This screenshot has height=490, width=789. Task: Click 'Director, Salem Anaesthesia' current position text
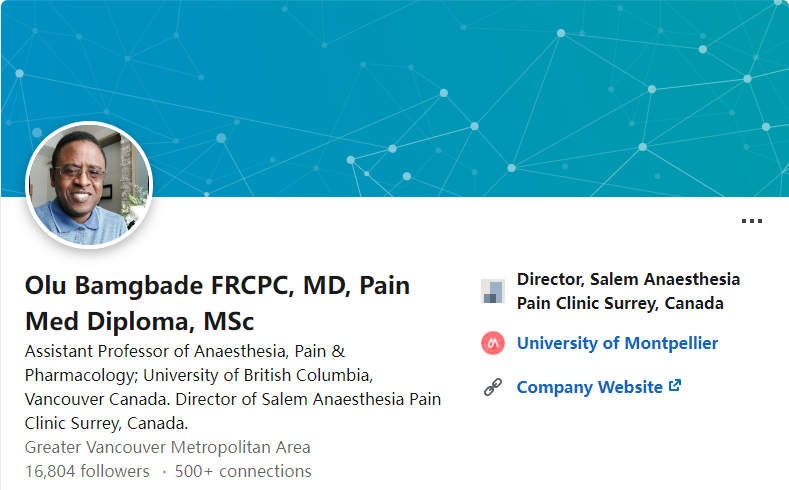point(628,279)
